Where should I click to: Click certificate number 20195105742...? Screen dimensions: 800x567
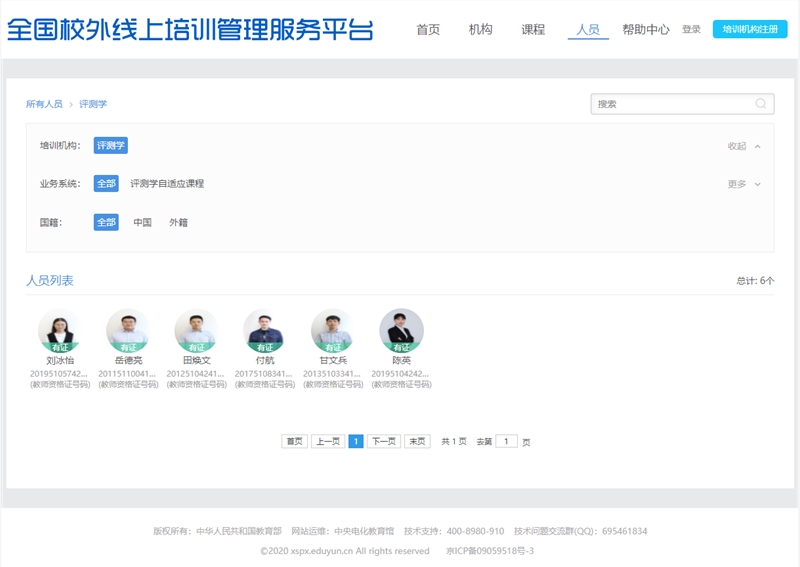59,374
